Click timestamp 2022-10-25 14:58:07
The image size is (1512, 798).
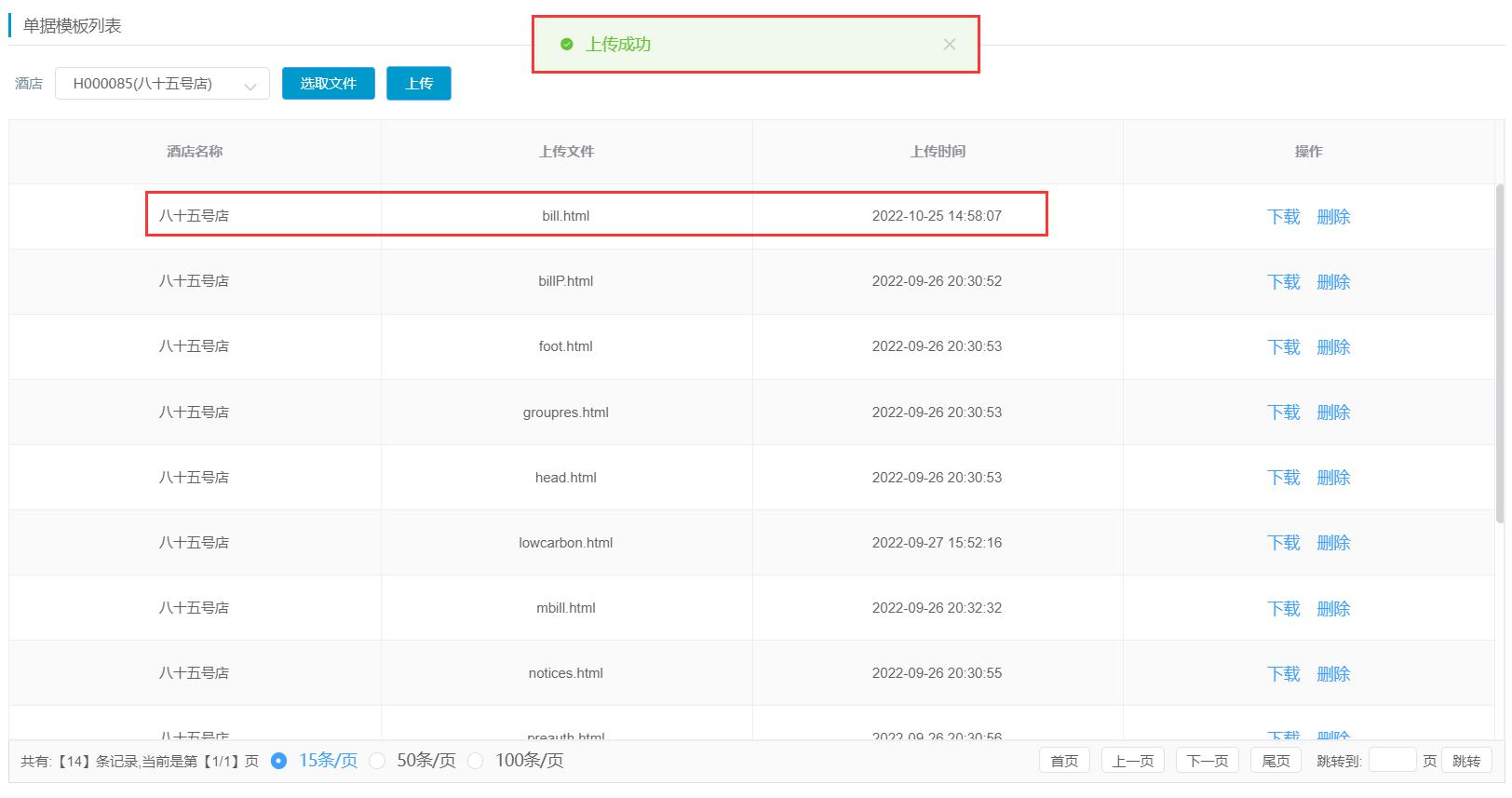tap(937, 216)
